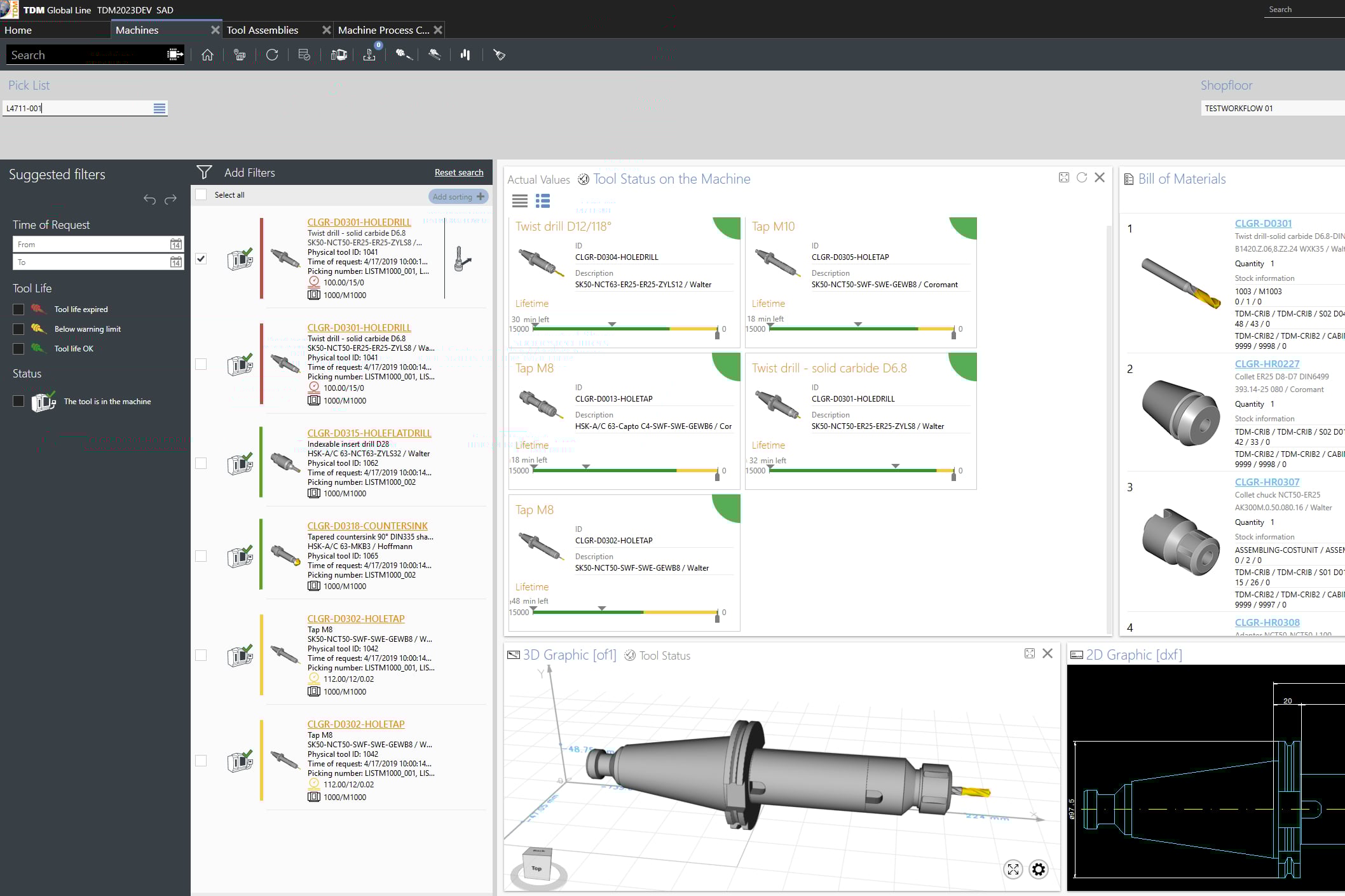This screenshot has width=1345, height=896.
Task: Click the download icon with badge
Action: coord(369,55)
